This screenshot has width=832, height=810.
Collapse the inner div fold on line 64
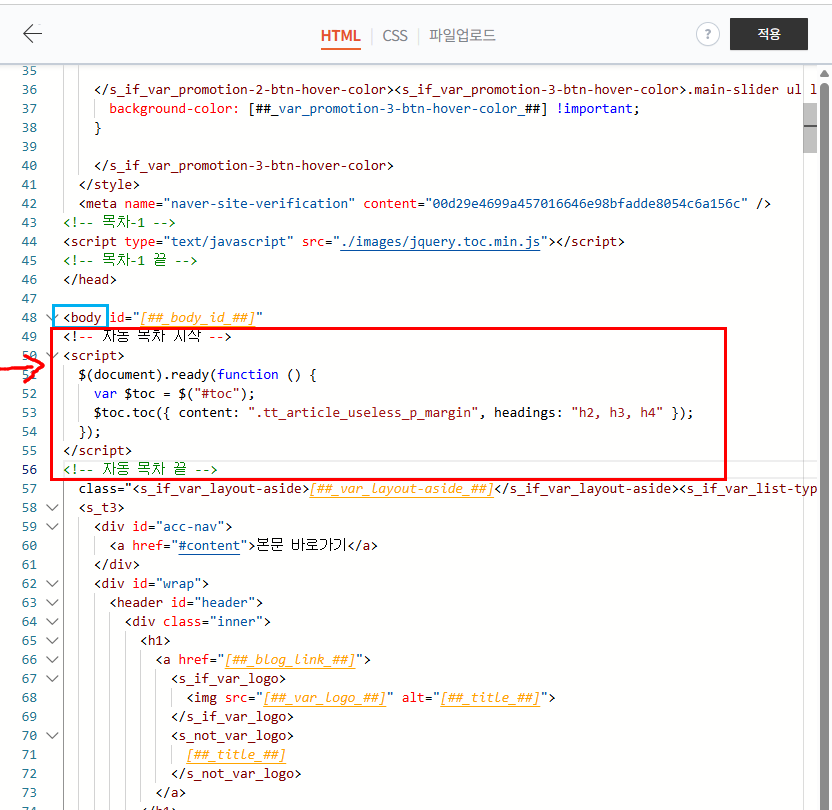[52, 622]
